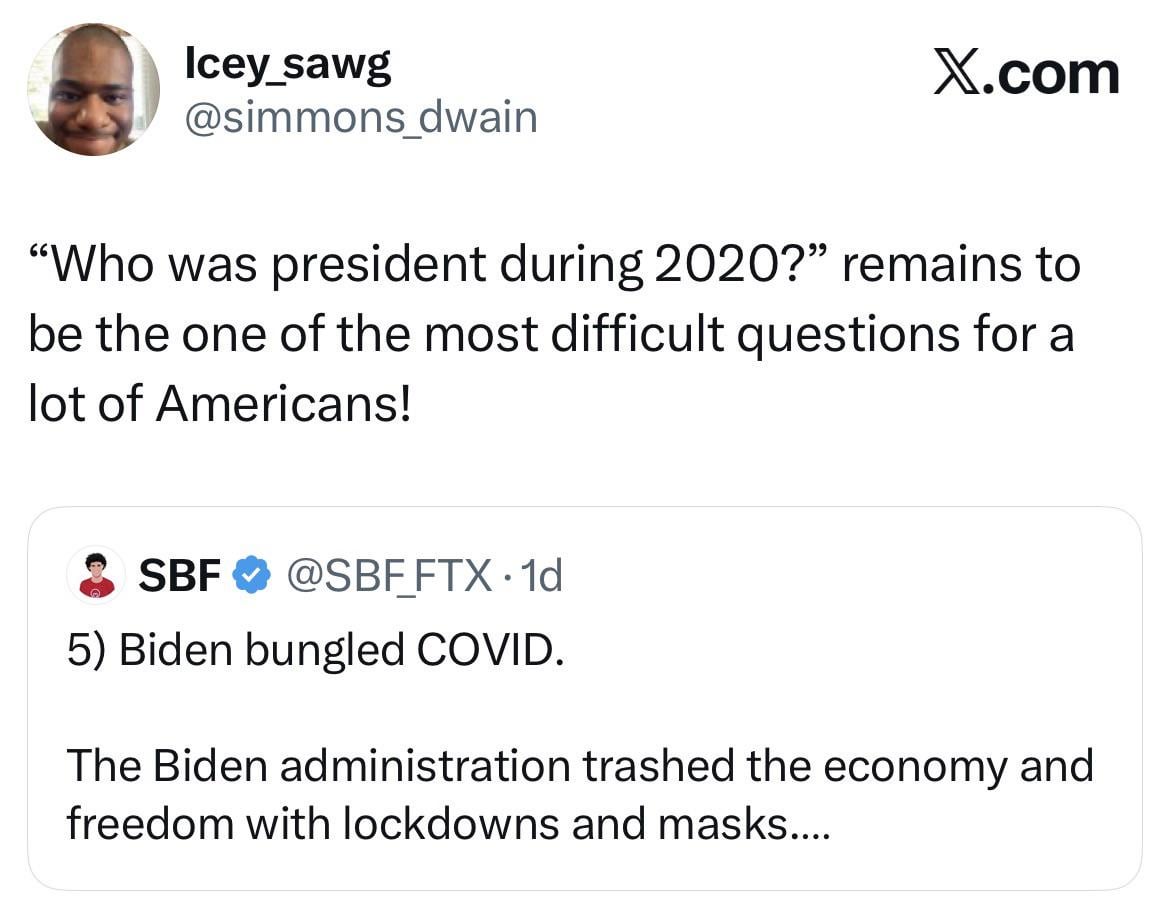Click the words "lot of Americans!"
Screen dimensions: 1170x907
point(220,403)
